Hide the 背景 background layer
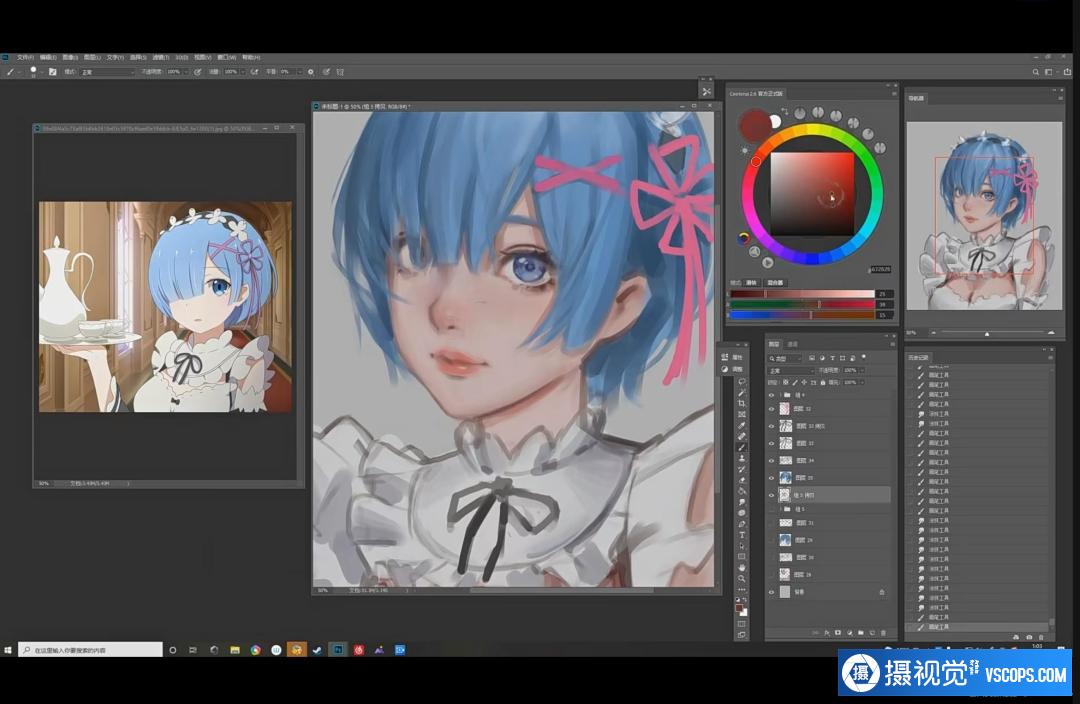1080x704 pixels. click(771, 592)
